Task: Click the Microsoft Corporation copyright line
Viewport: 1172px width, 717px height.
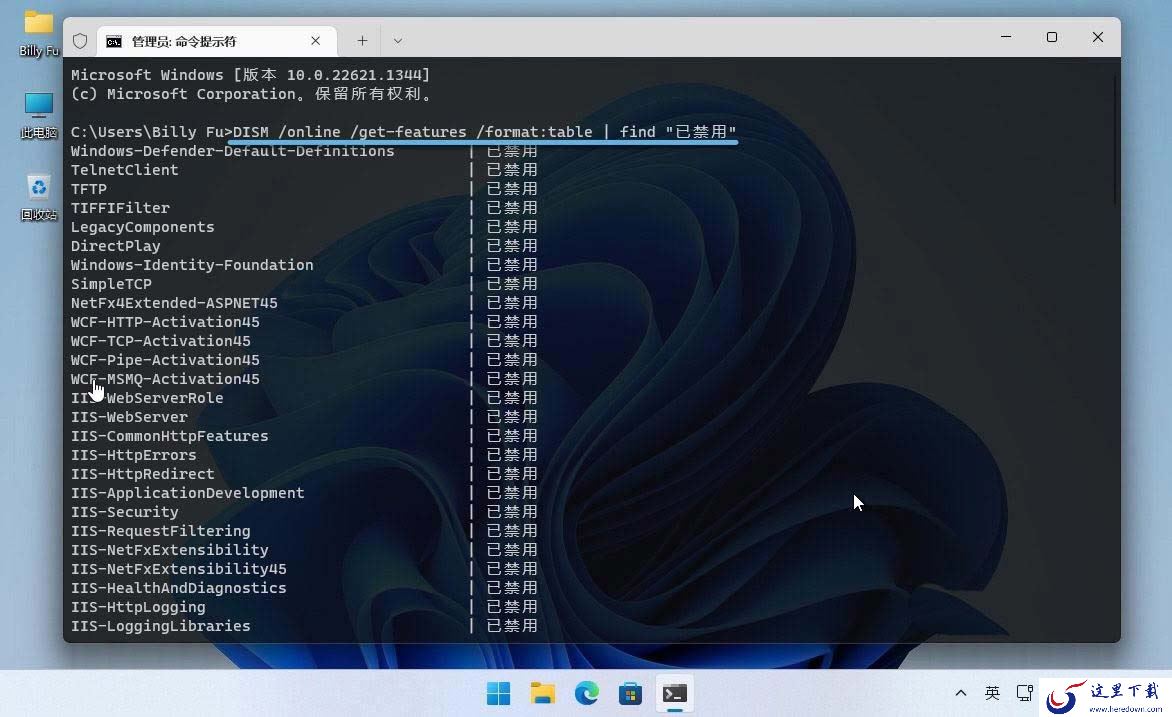Action: point(252,94)
